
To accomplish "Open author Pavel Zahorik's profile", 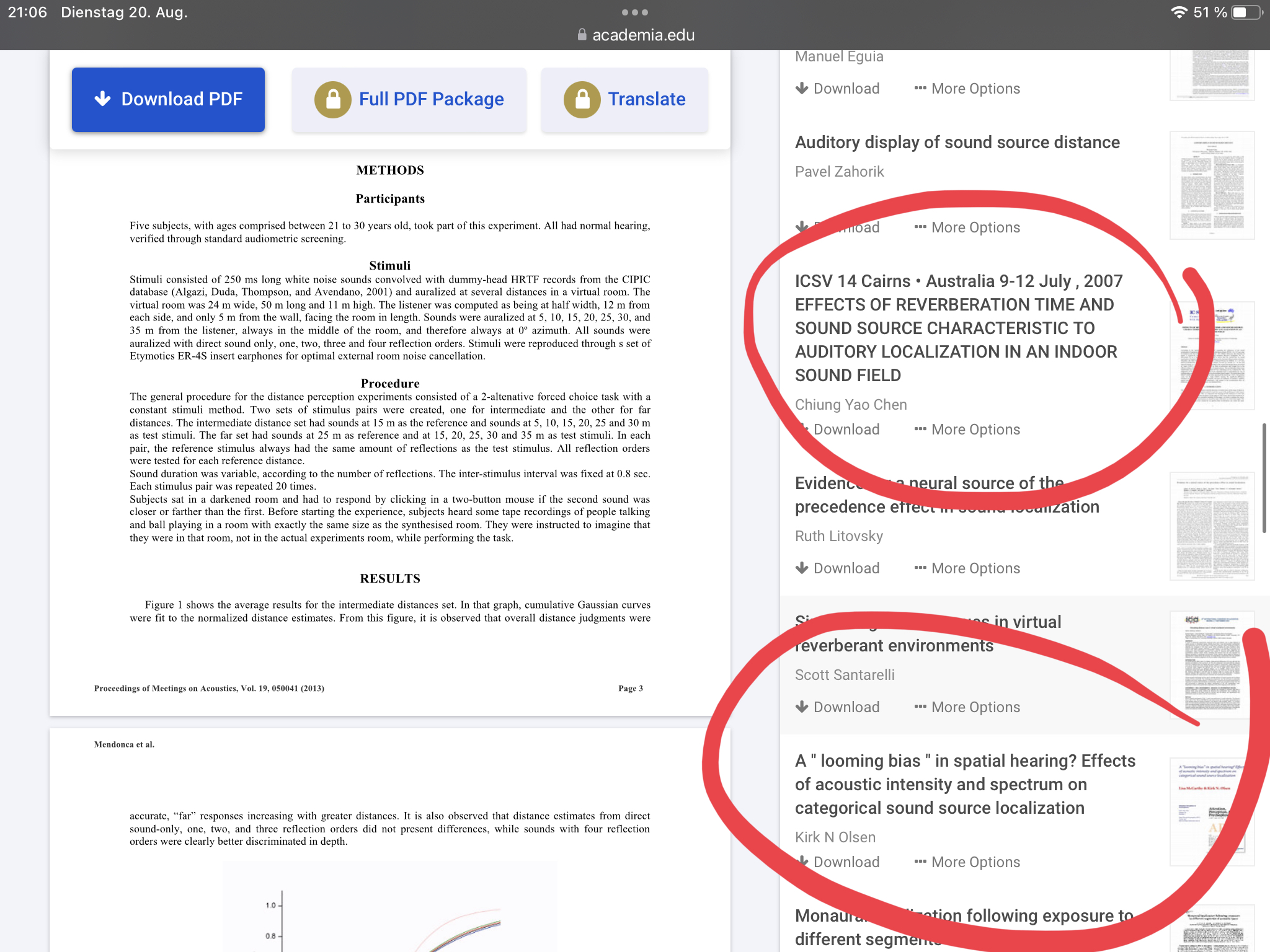I will [x=840, y=172].
